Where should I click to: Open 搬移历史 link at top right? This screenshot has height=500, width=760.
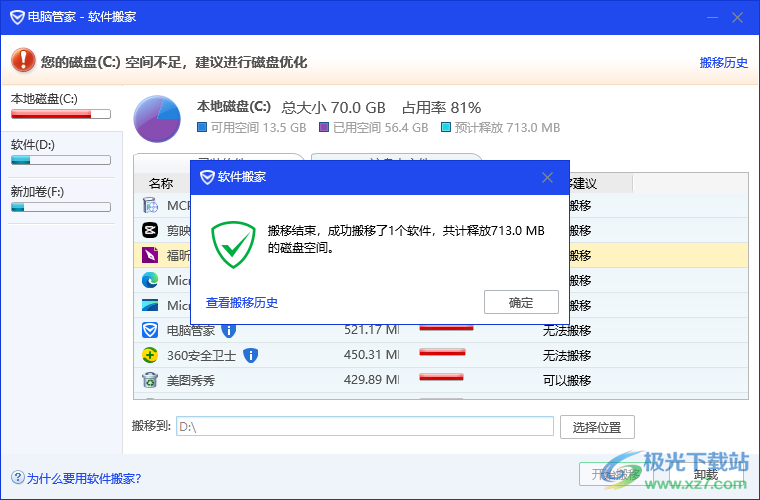pos(724,62)
